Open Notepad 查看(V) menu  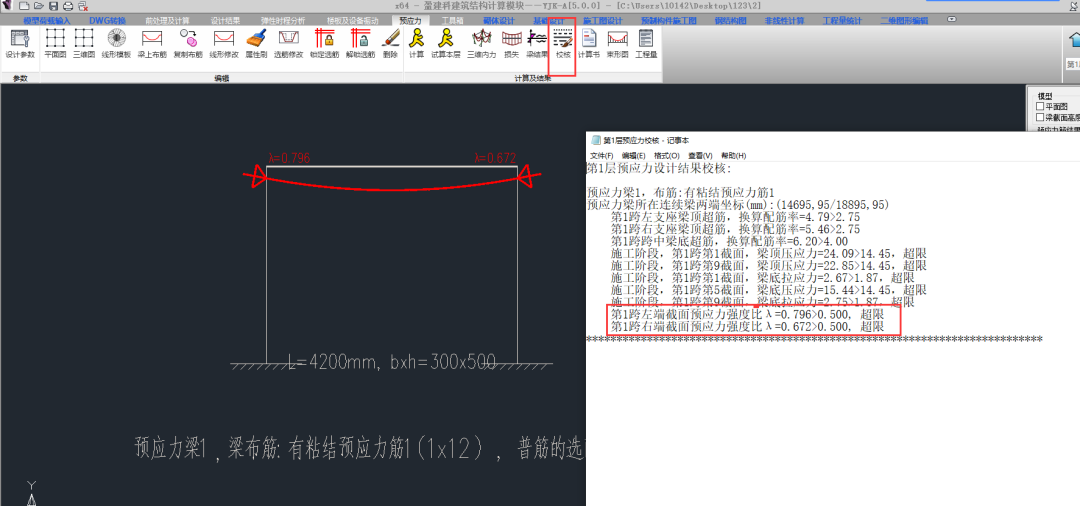click(700, 156)
